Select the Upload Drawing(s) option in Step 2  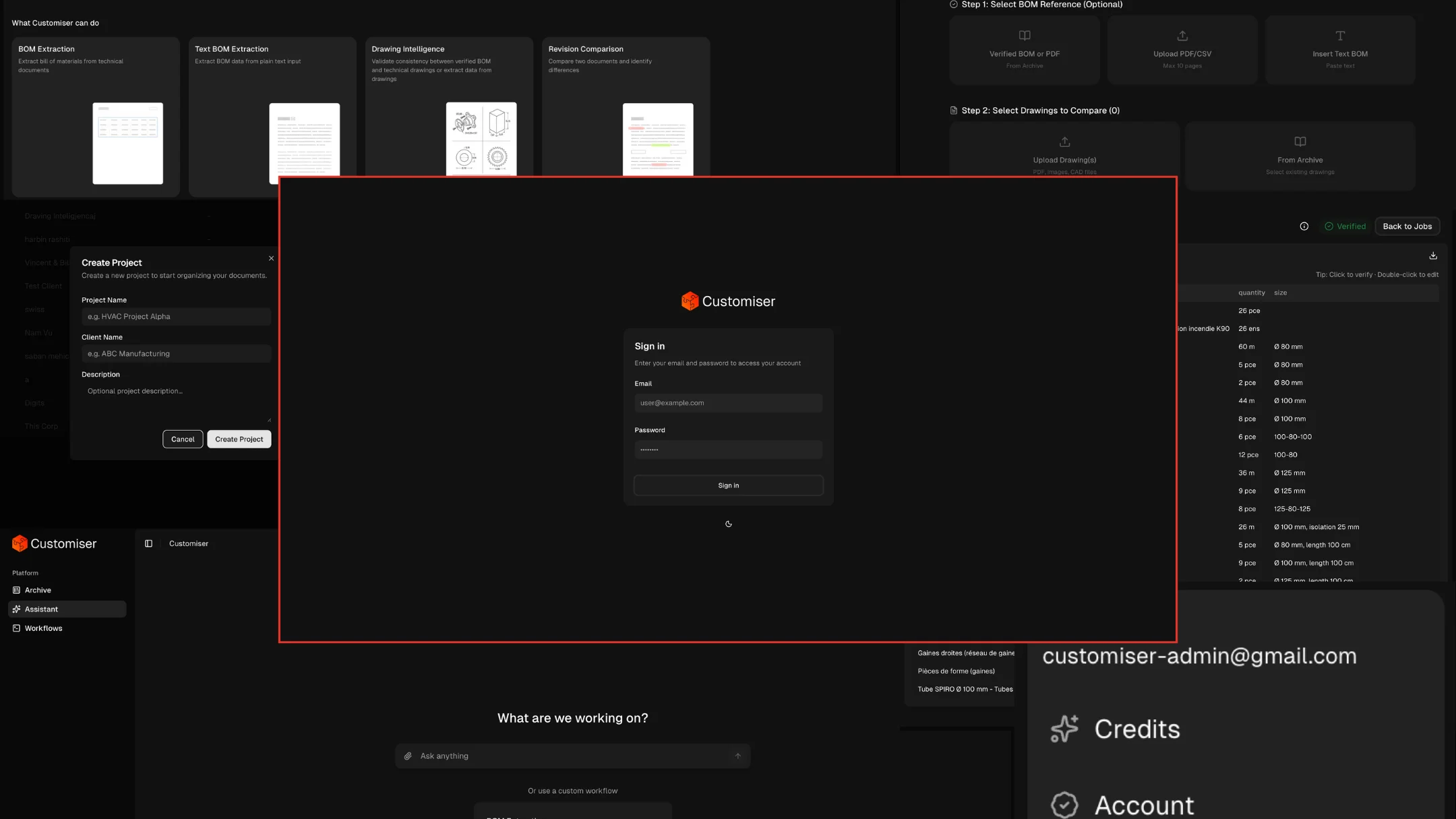tap(1064, 154)
